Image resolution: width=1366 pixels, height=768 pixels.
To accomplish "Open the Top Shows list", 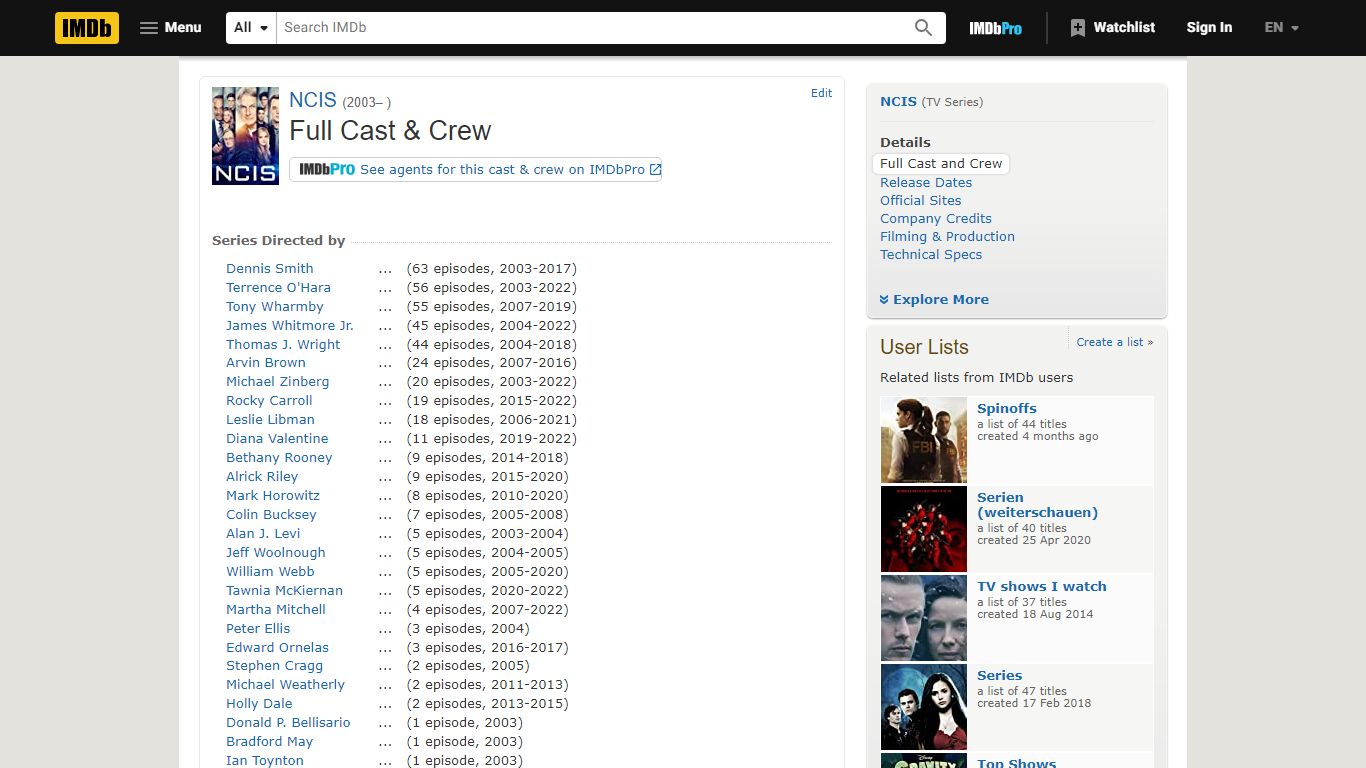I will (1017, 763).
